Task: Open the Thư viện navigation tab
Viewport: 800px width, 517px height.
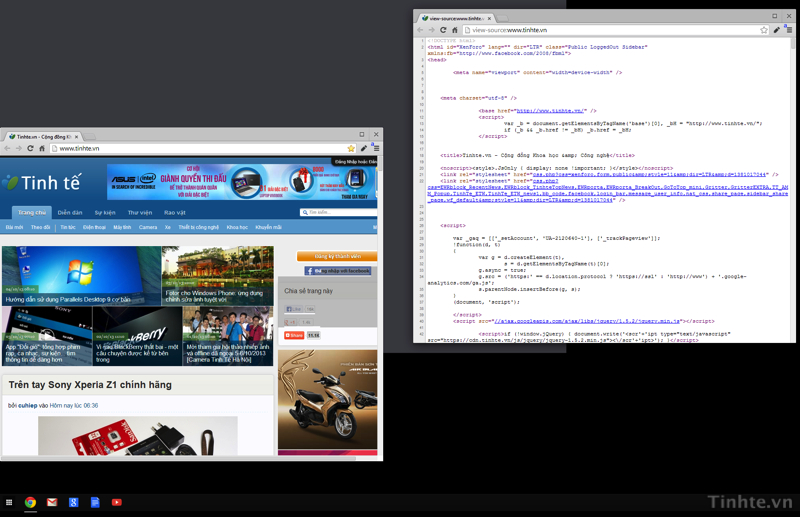Action: [140, 212]
